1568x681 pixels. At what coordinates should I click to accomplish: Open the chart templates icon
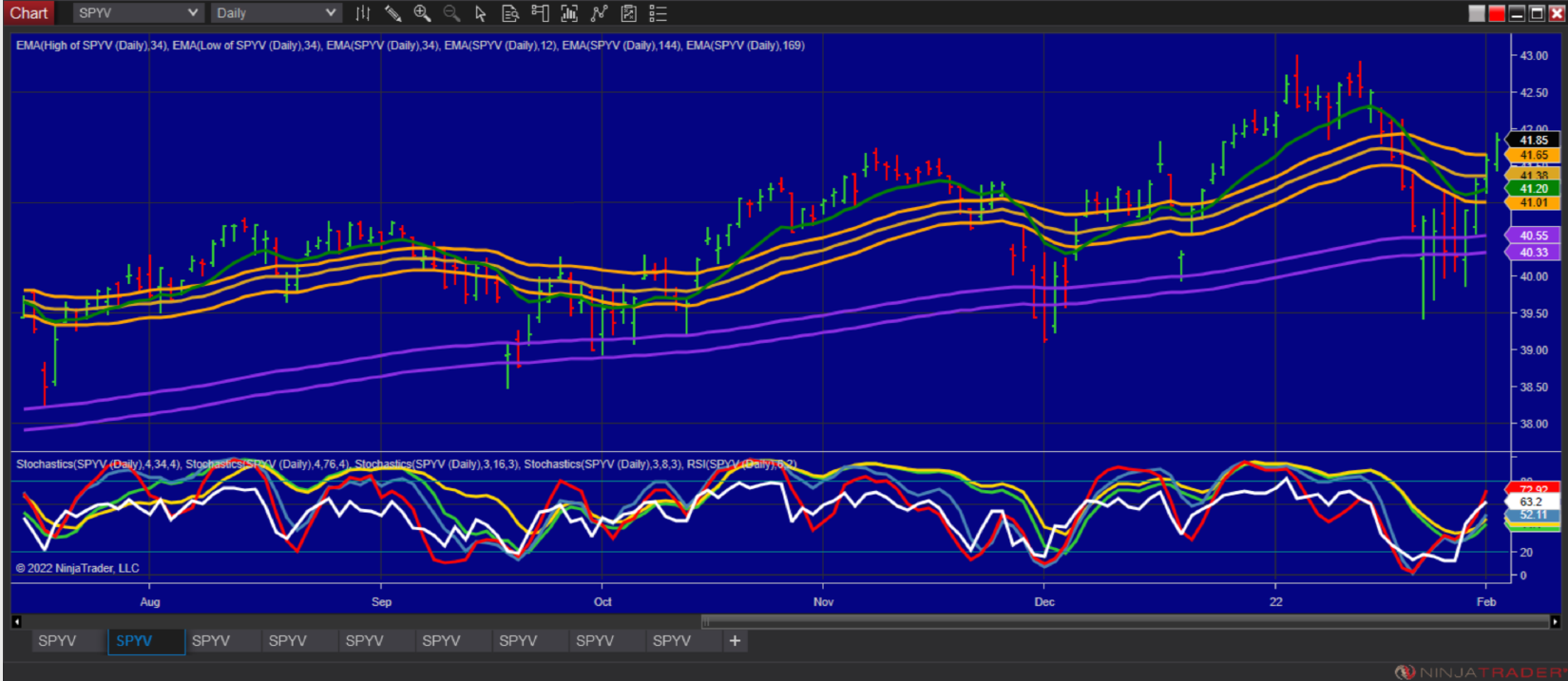click(x=628, y=13)
